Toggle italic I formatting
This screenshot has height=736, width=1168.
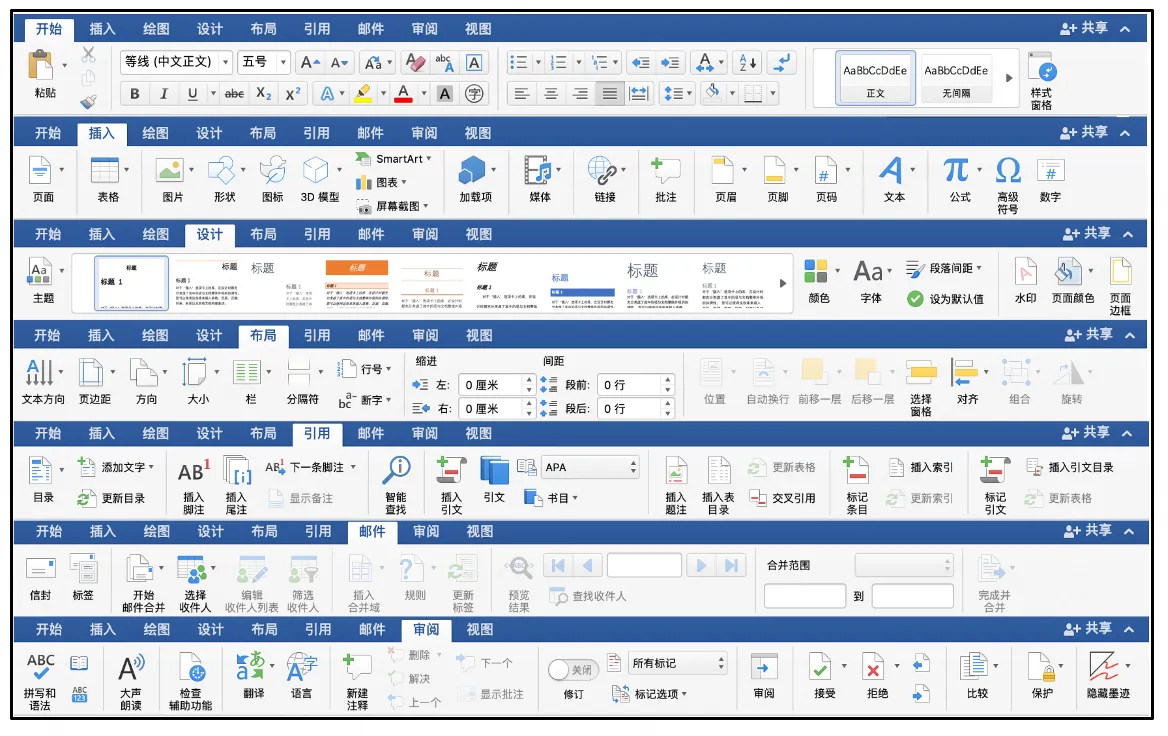click(163, 93)
